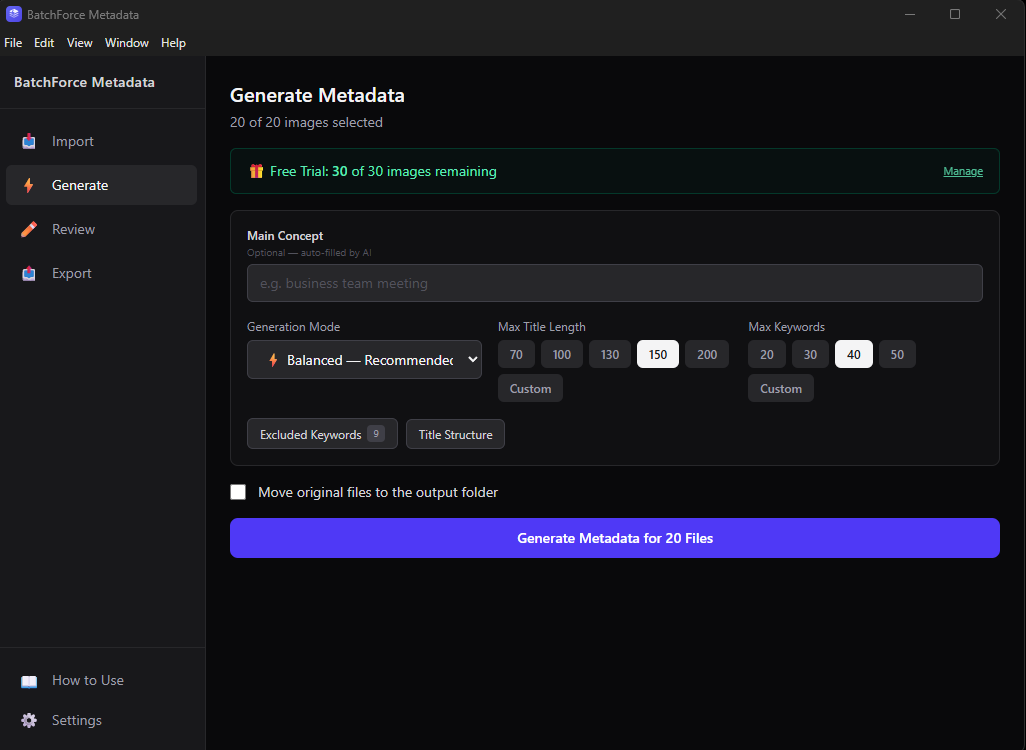Select 200 as max title length
1026x750 pixels.
pos(706,354)
